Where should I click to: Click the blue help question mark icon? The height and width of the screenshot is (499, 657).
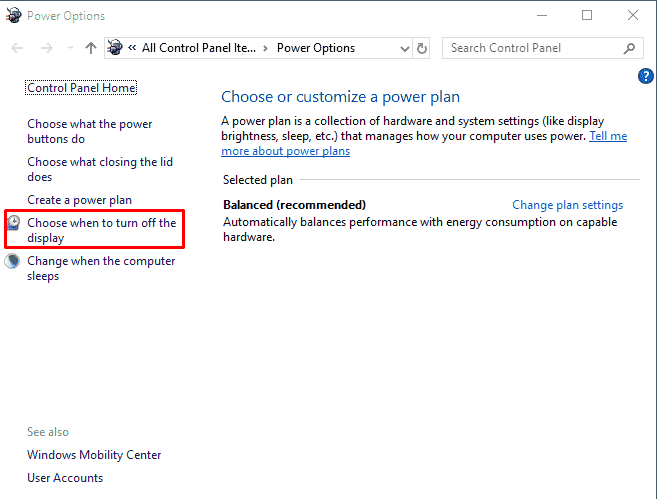tap(646, 76)
